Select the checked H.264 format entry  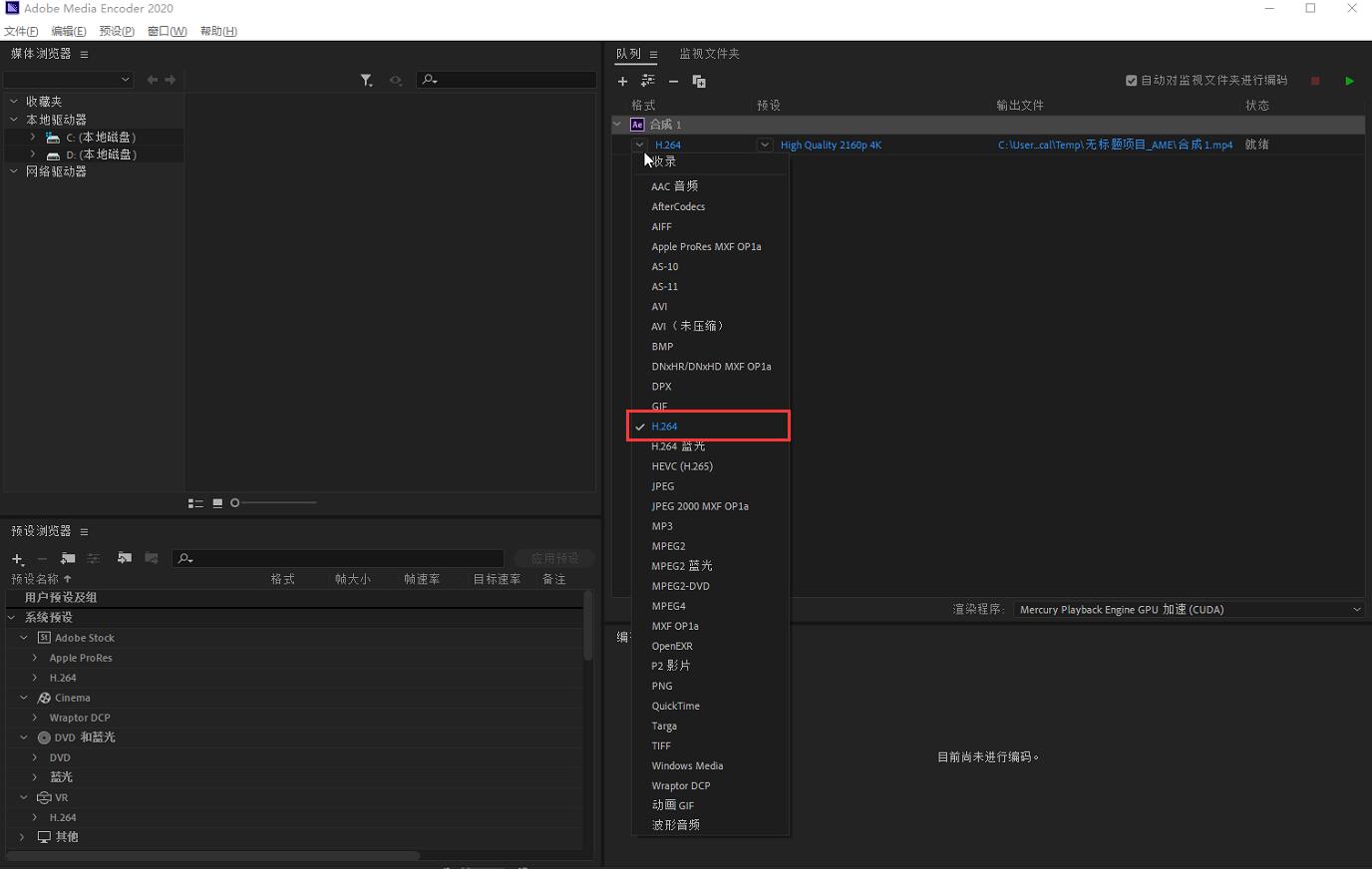[708, 427]
